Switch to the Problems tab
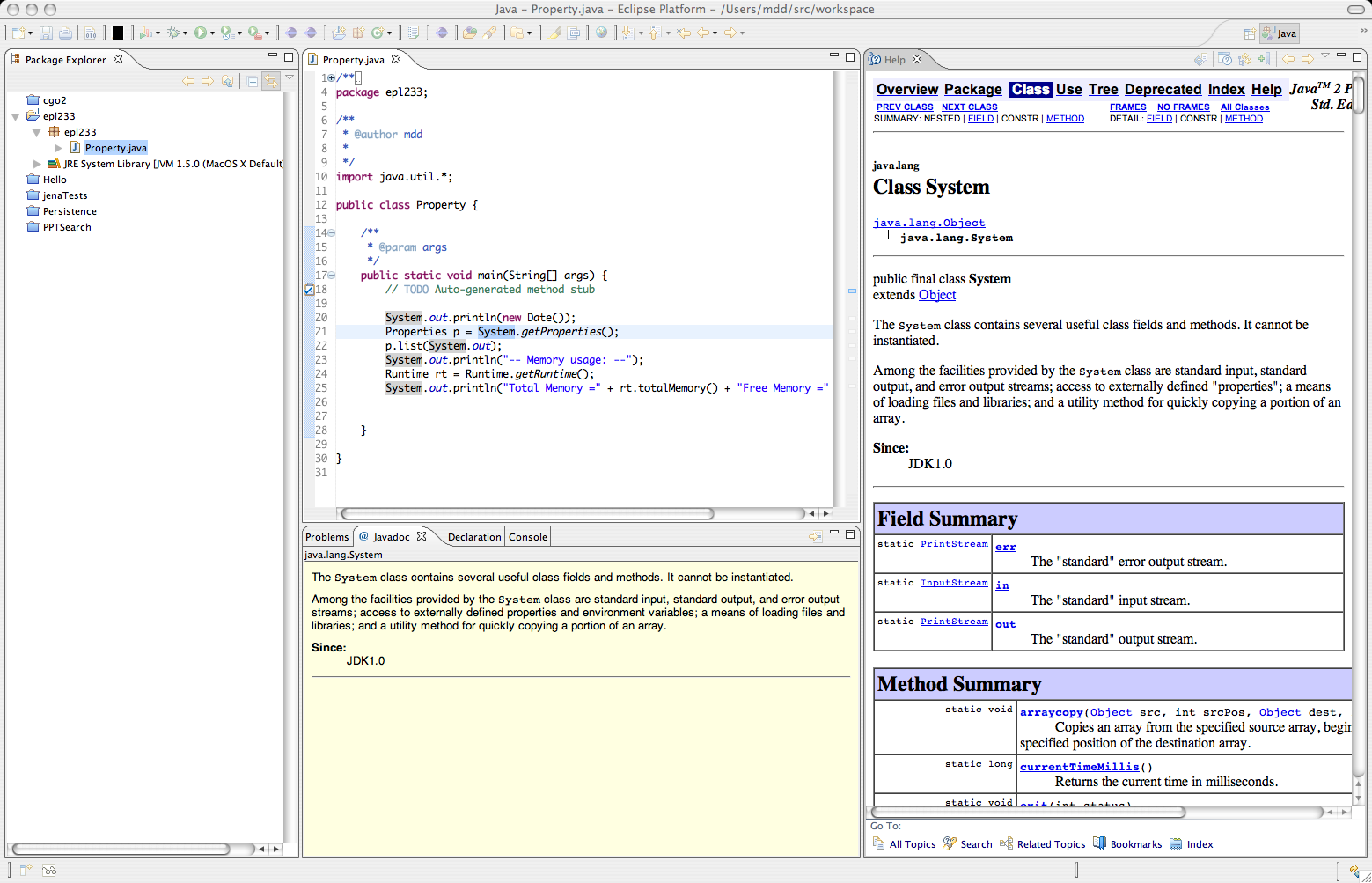Viewport: 1372px width, 883px height. point(327,537)
